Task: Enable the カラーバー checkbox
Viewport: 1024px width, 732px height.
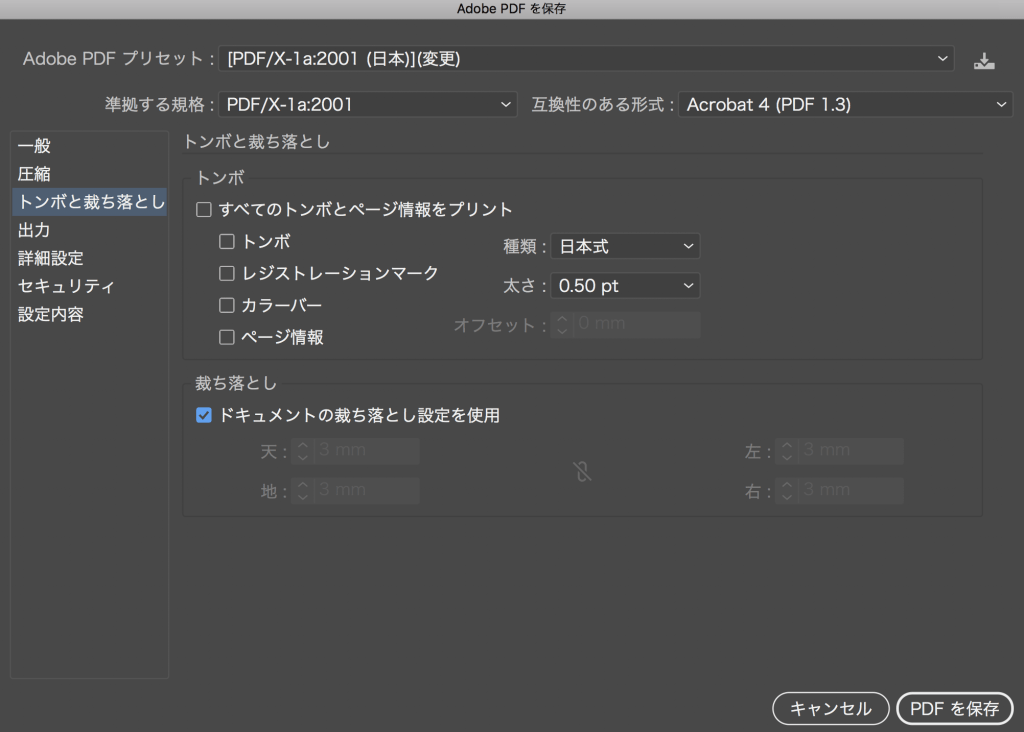Action: coord(227,305)
